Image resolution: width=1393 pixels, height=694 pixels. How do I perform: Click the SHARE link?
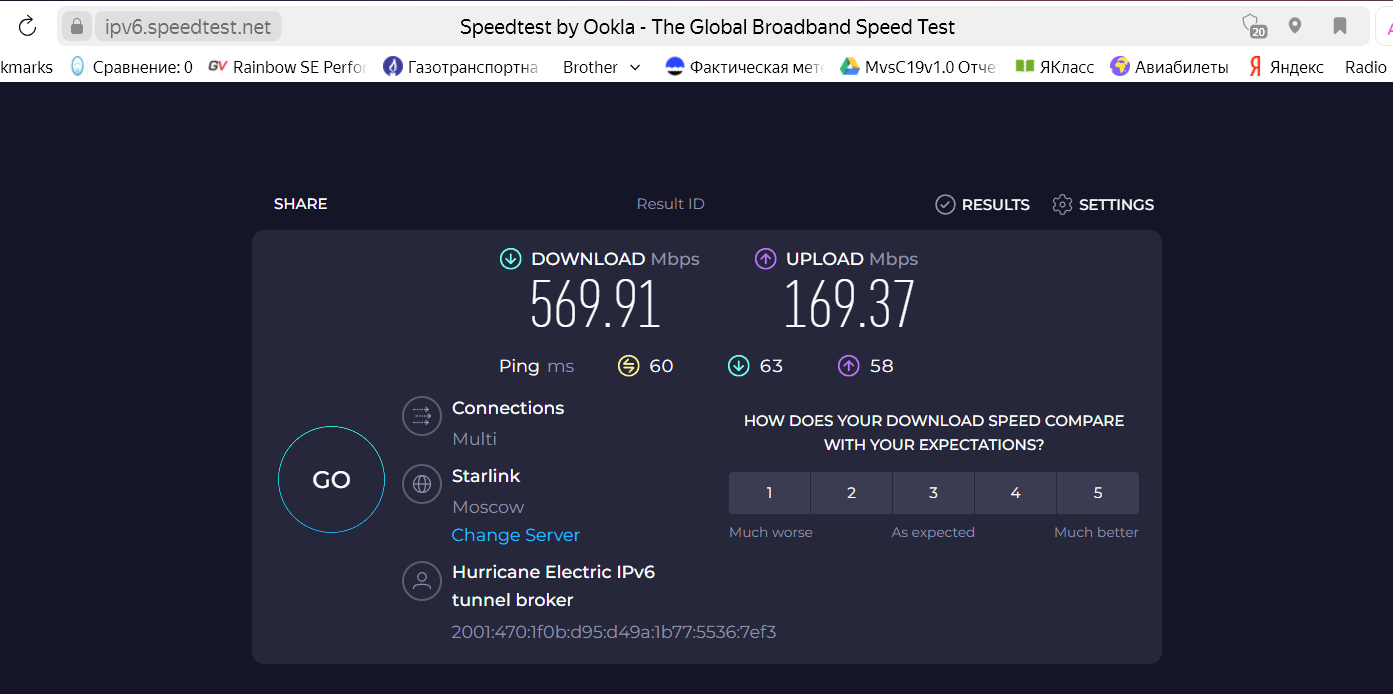[x=301, y=204]
